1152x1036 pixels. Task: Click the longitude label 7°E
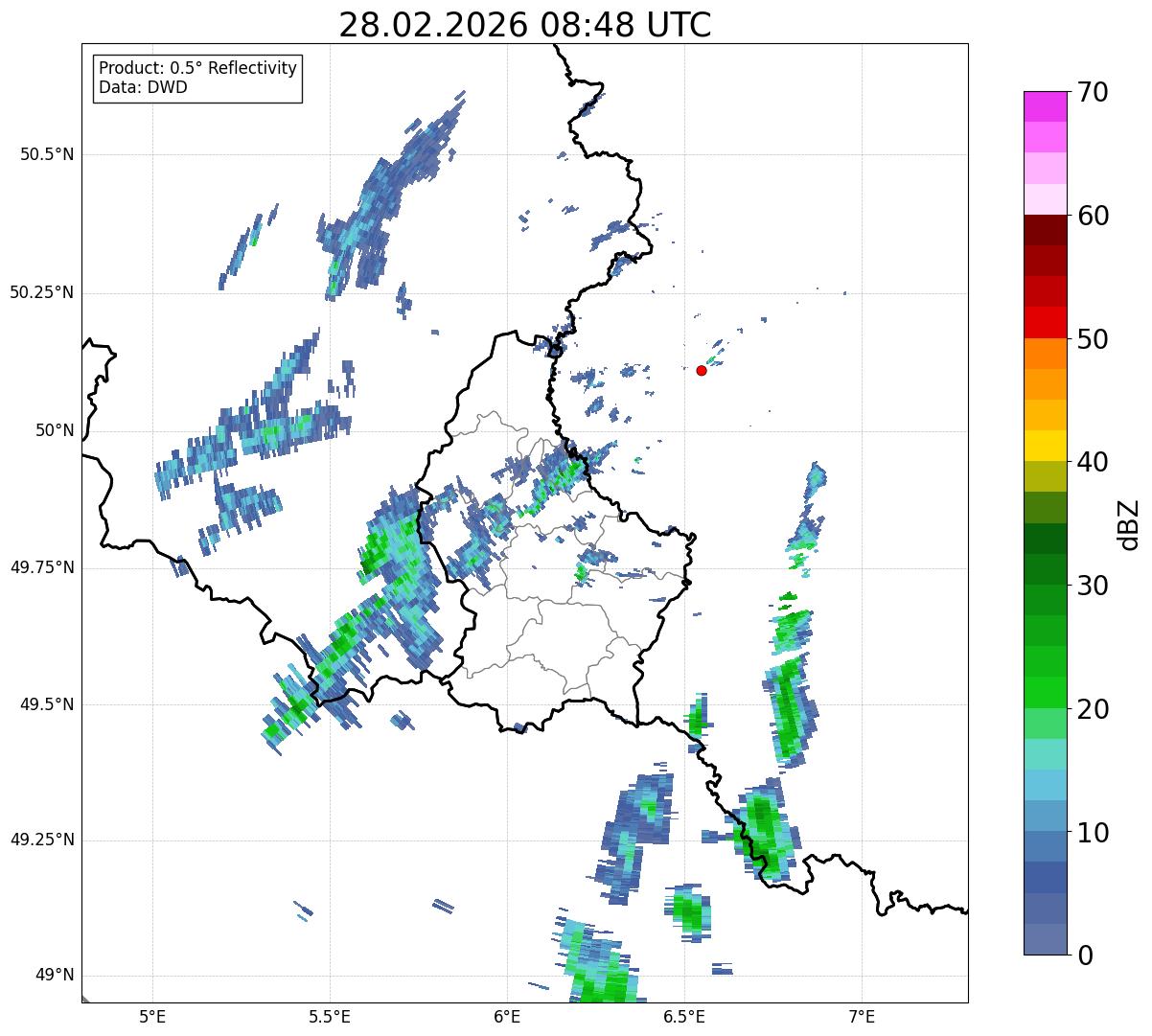pos(863,1016)
